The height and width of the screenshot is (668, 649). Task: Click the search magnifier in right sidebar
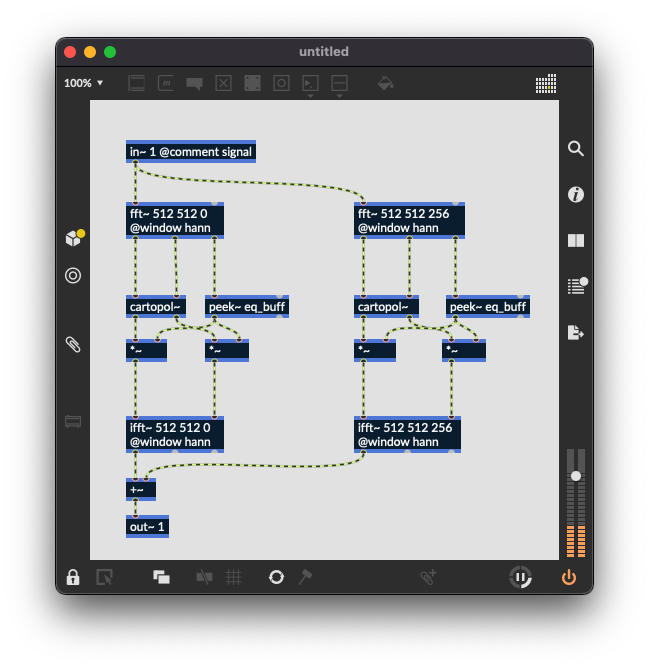[576, 149]
